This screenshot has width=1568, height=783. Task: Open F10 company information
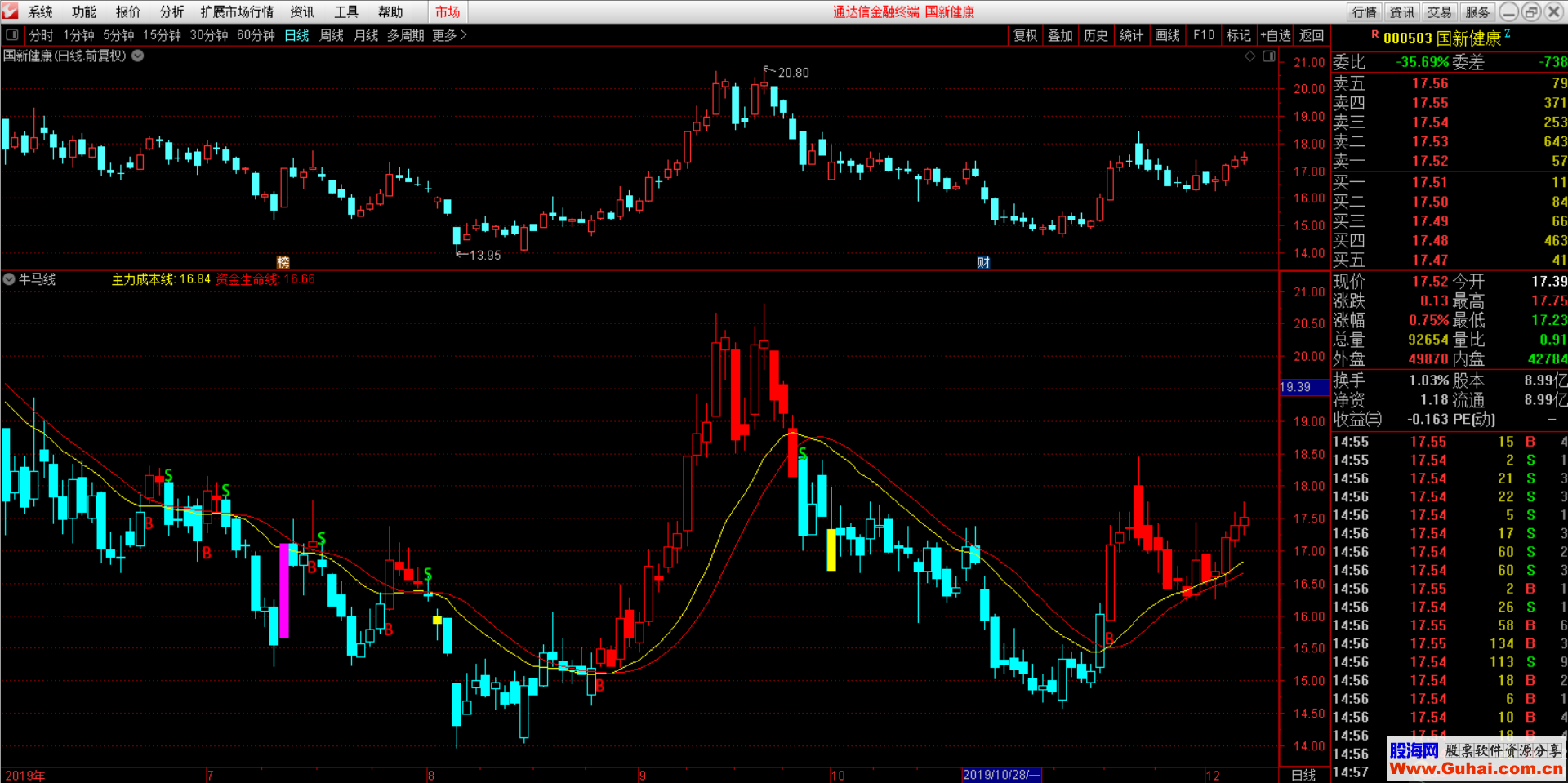click(x=1203, y=35)
